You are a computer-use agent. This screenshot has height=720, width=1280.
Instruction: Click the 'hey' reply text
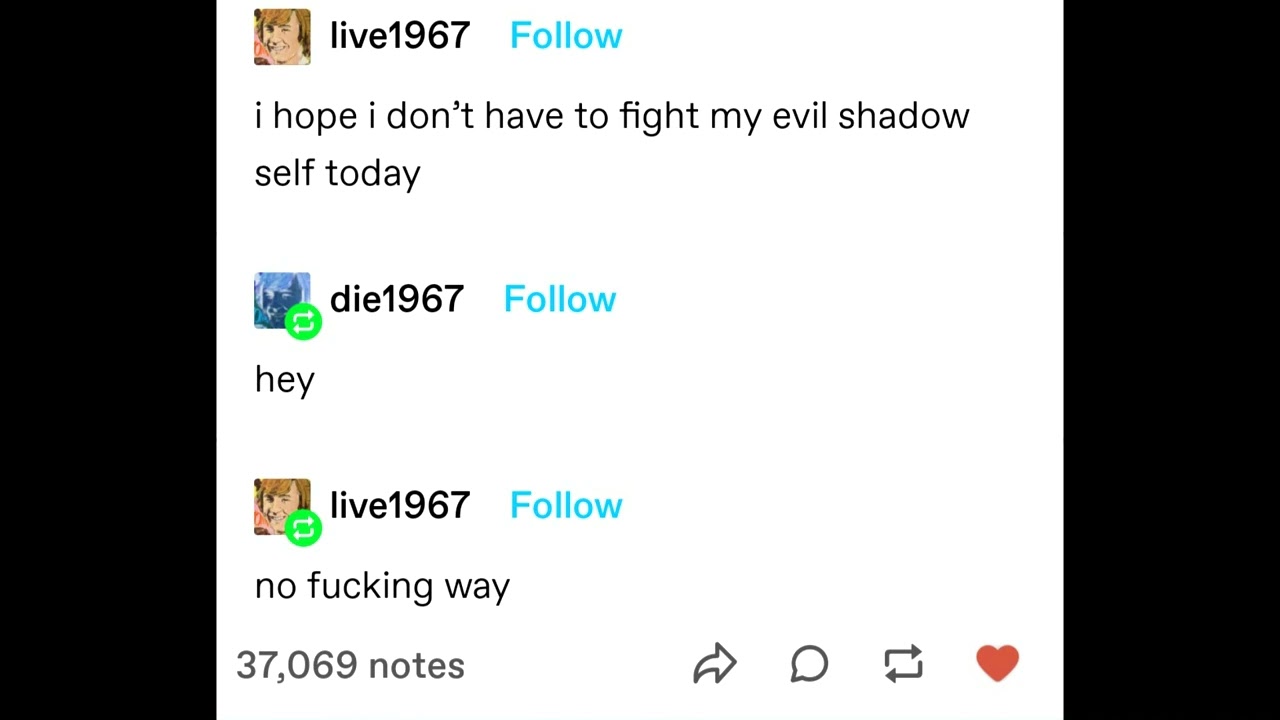tap(285, 380)
